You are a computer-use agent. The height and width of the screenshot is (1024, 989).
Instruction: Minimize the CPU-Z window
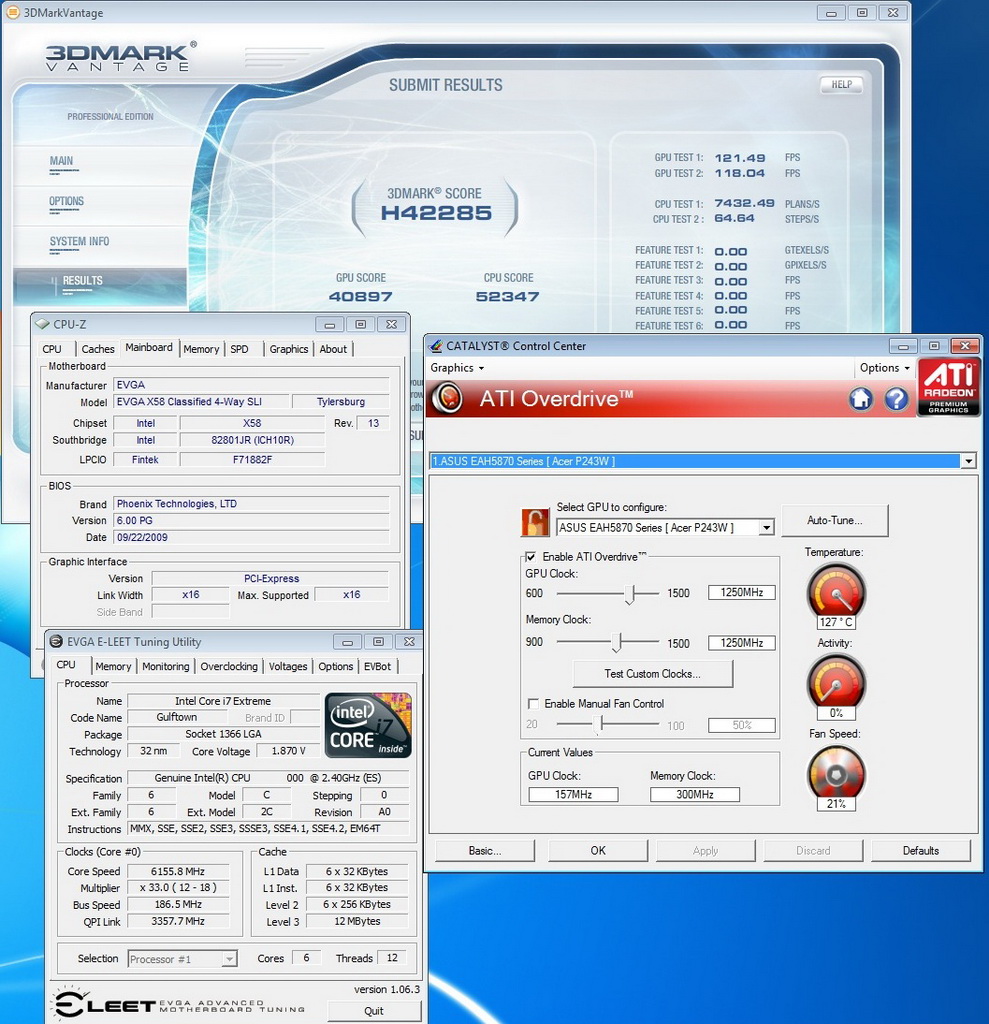pyautogui.click(x=330, y=325)
